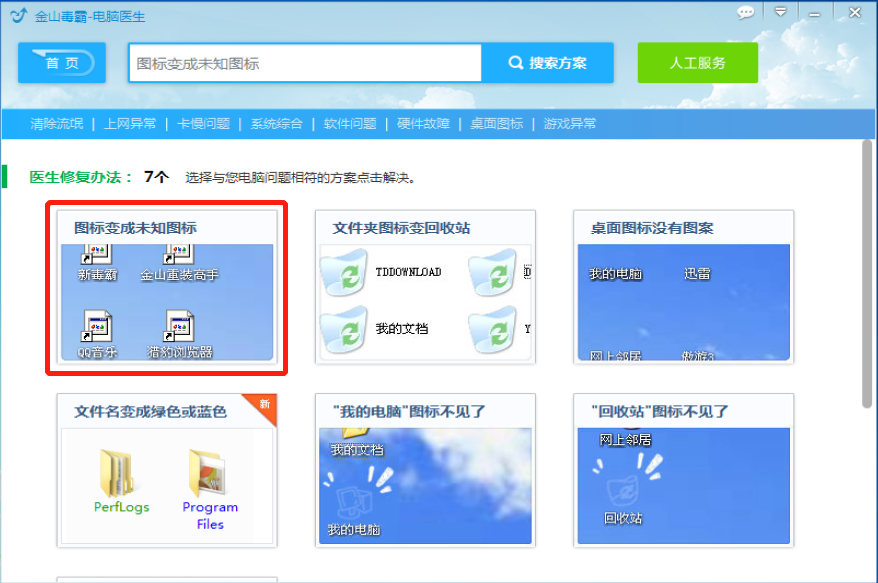Click the QQ音乐 unknown shortcut icon
Screen dimensions: 878x583
(97, 326)
